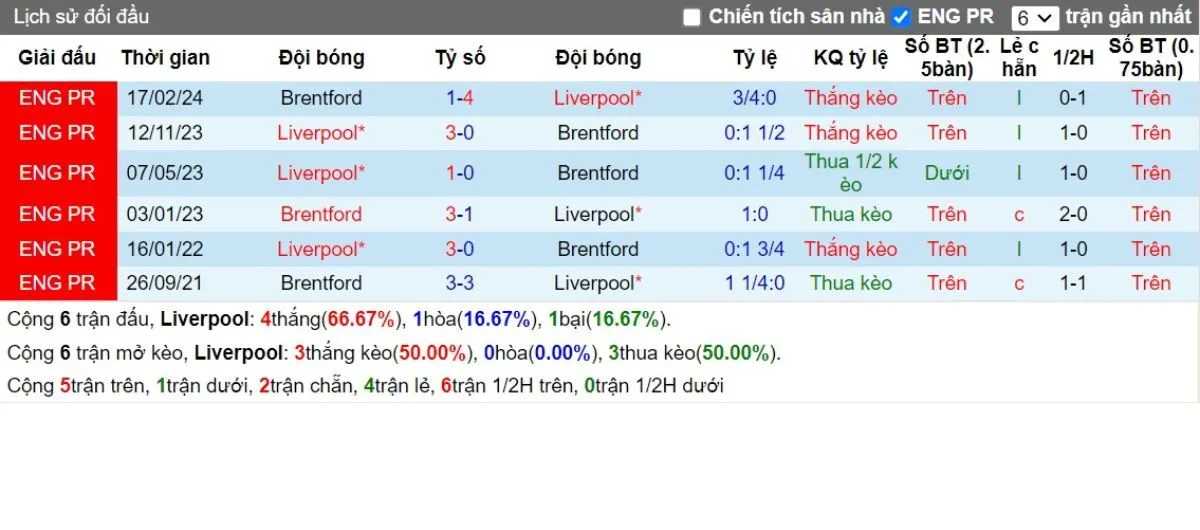Click the 1 1/4:0 handicap odds
1200x530 pixels.
tap(755, 283)
